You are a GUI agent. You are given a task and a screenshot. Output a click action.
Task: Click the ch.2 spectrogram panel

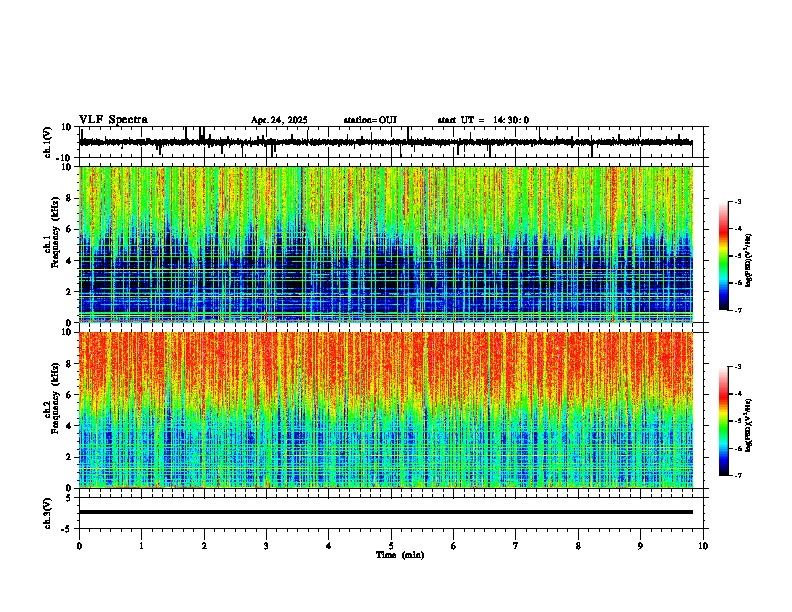click(x=386, y=410)
